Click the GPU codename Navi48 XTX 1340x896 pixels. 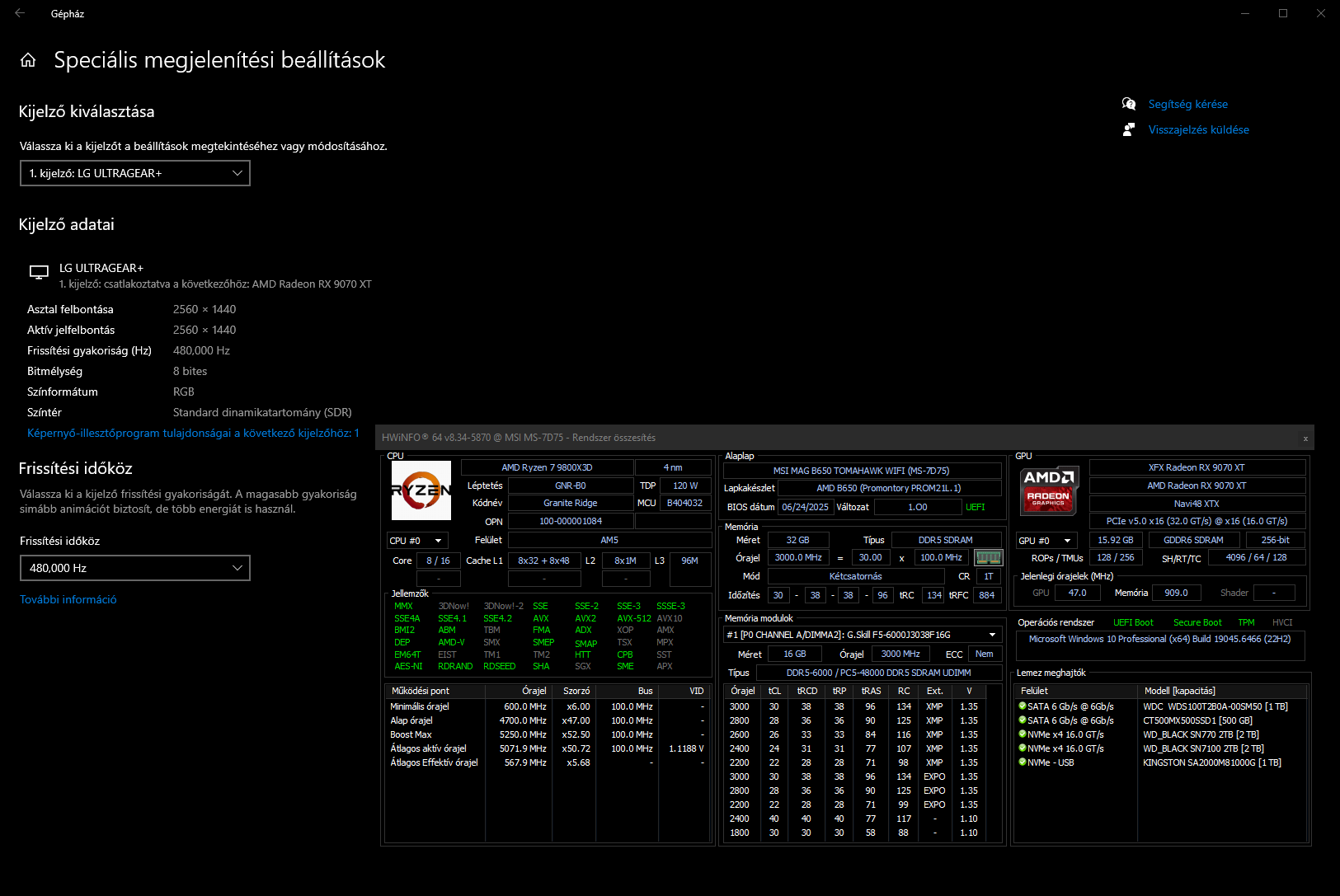pos(1197,504)
